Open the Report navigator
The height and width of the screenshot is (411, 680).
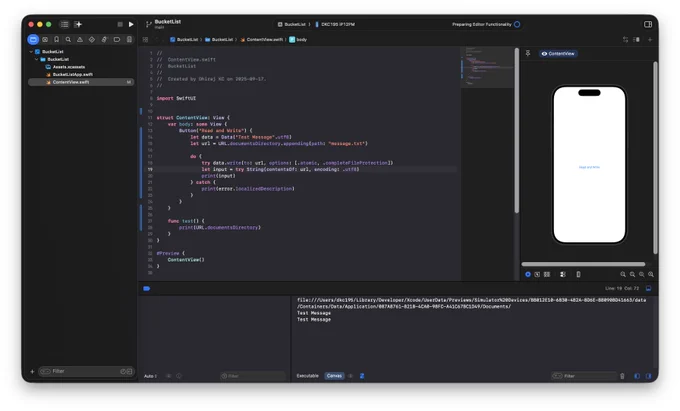(x=129, y=39)
